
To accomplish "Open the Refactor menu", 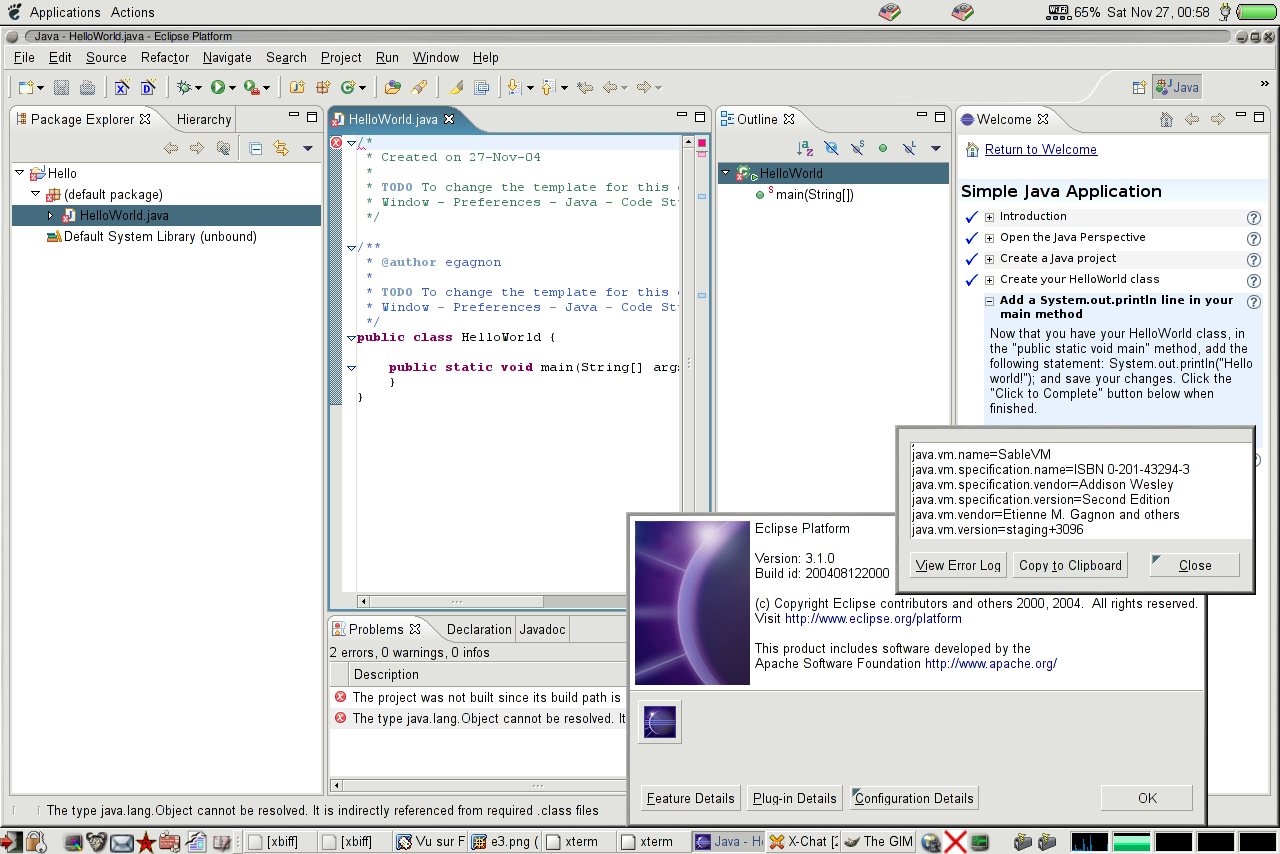I will (x=165, y=58).
